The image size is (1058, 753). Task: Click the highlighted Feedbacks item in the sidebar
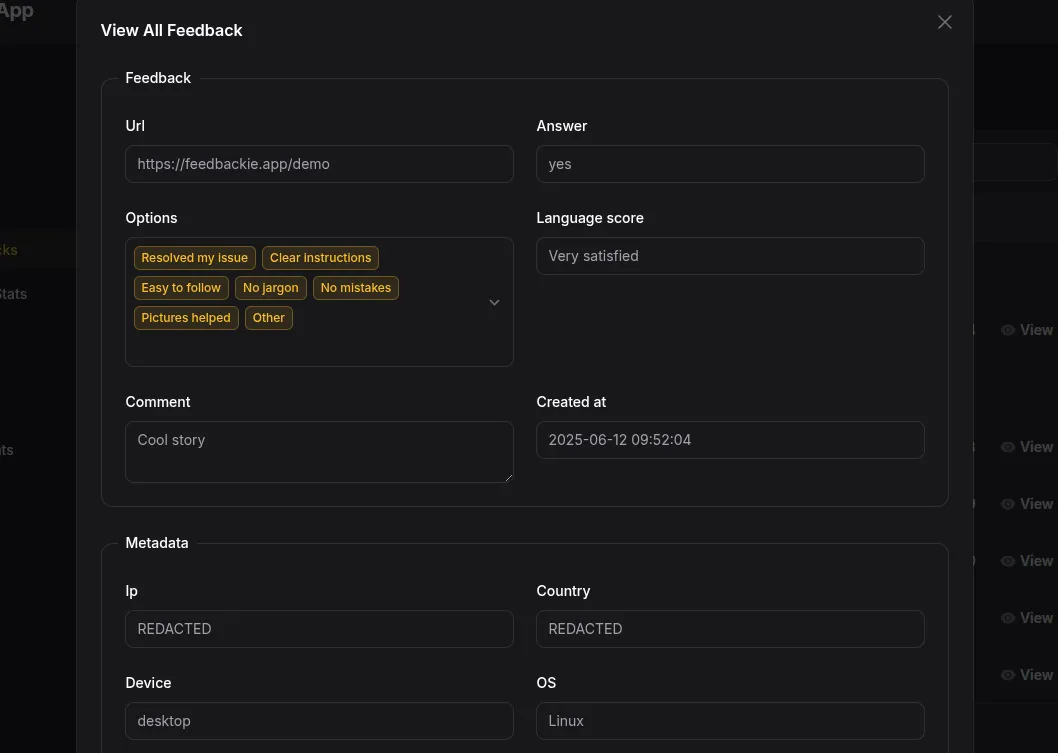(x=7, y=249)
